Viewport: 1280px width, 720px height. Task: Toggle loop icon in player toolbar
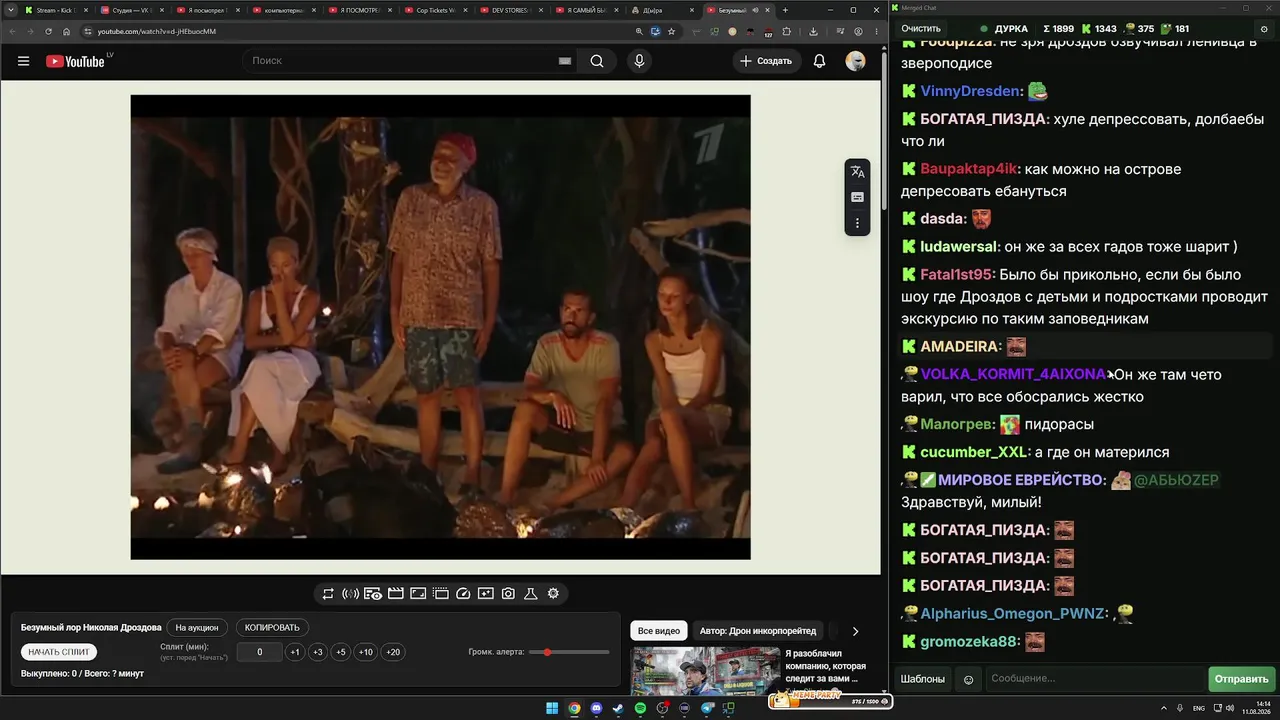(x=327, y=594)
